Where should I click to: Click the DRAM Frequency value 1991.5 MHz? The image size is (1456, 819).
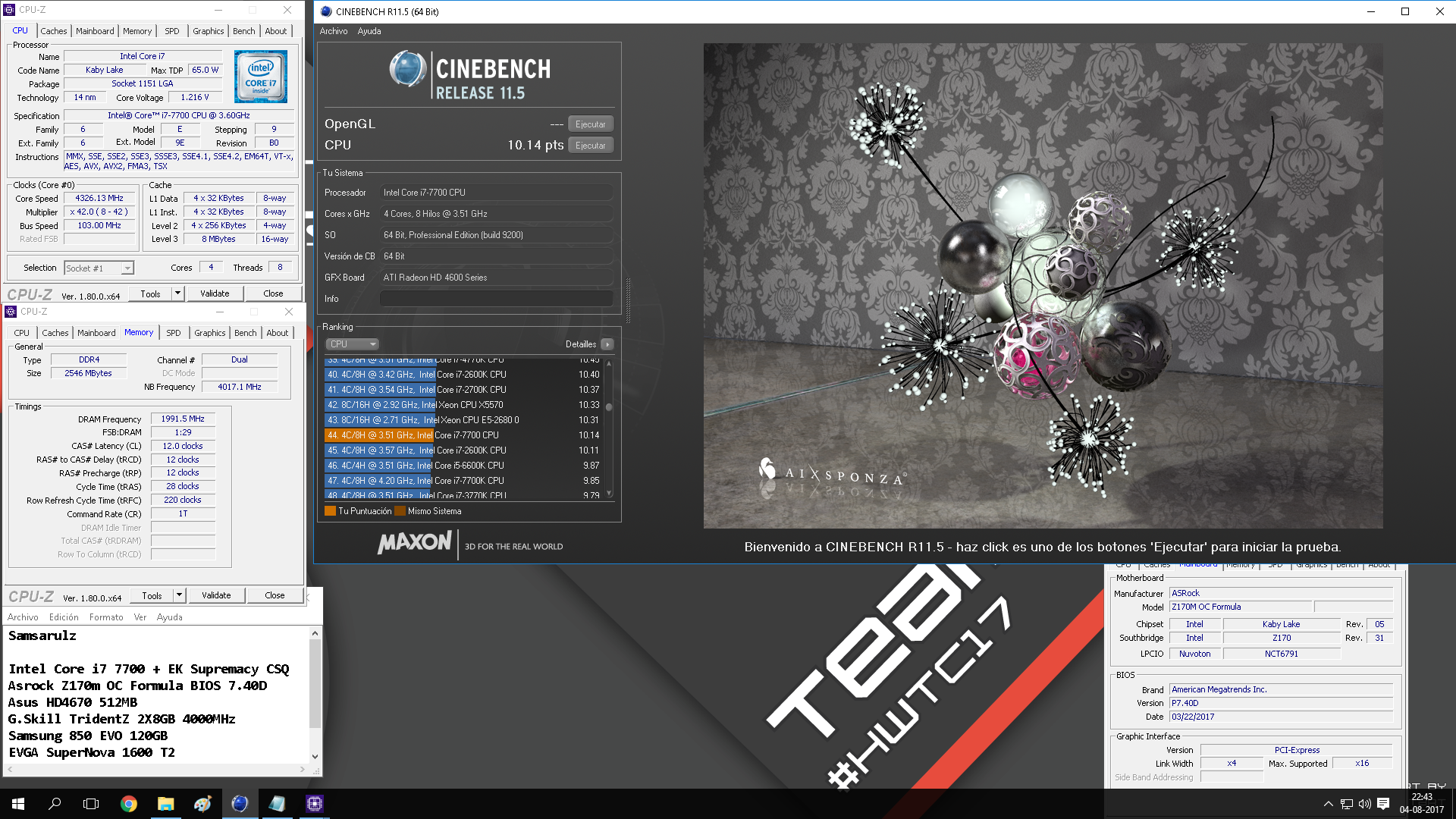pos(183,419)
